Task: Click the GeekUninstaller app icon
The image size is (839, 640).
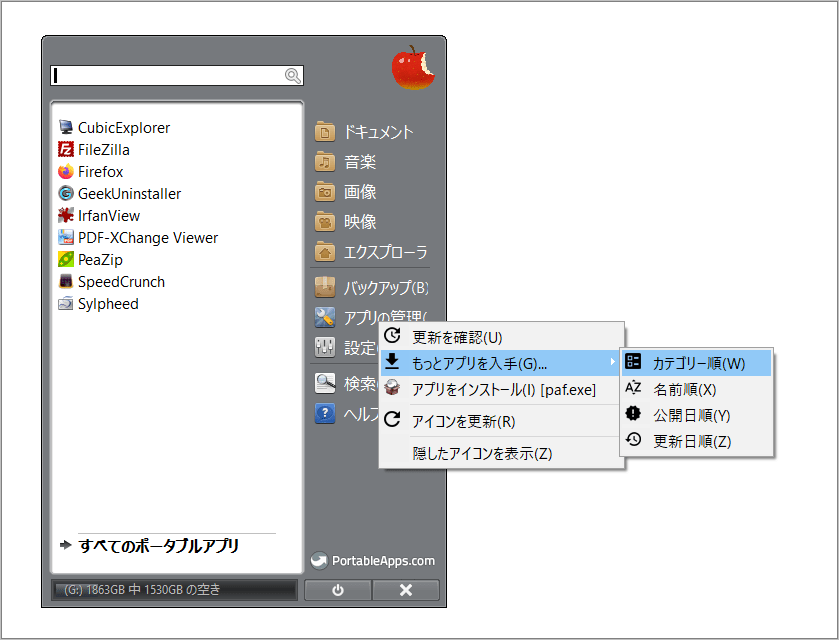Action: coord(66,193)
